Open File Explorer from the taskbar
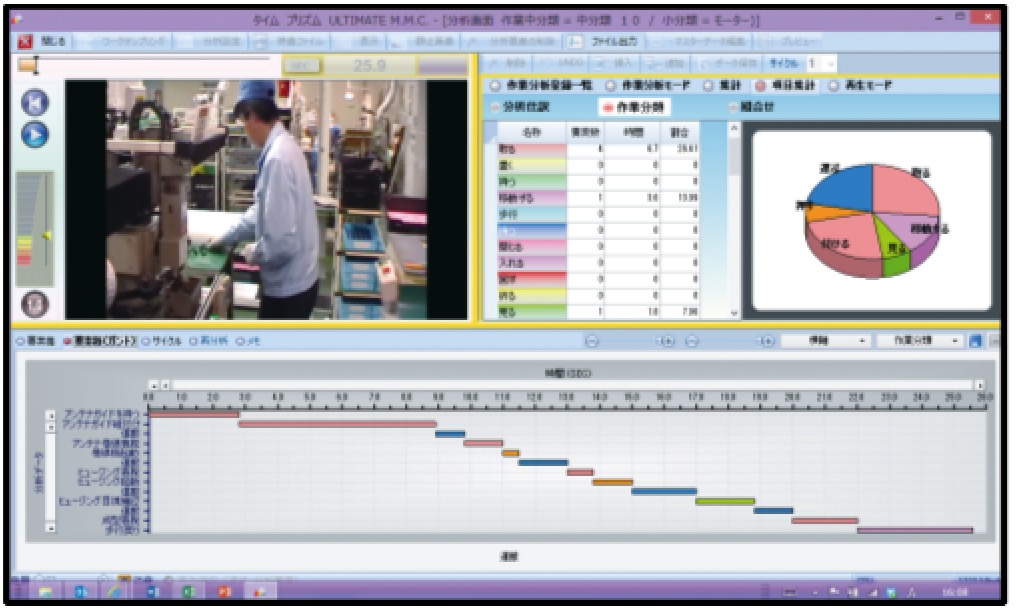This screenshot has width=1016, height=612. (x=45, y=592)
